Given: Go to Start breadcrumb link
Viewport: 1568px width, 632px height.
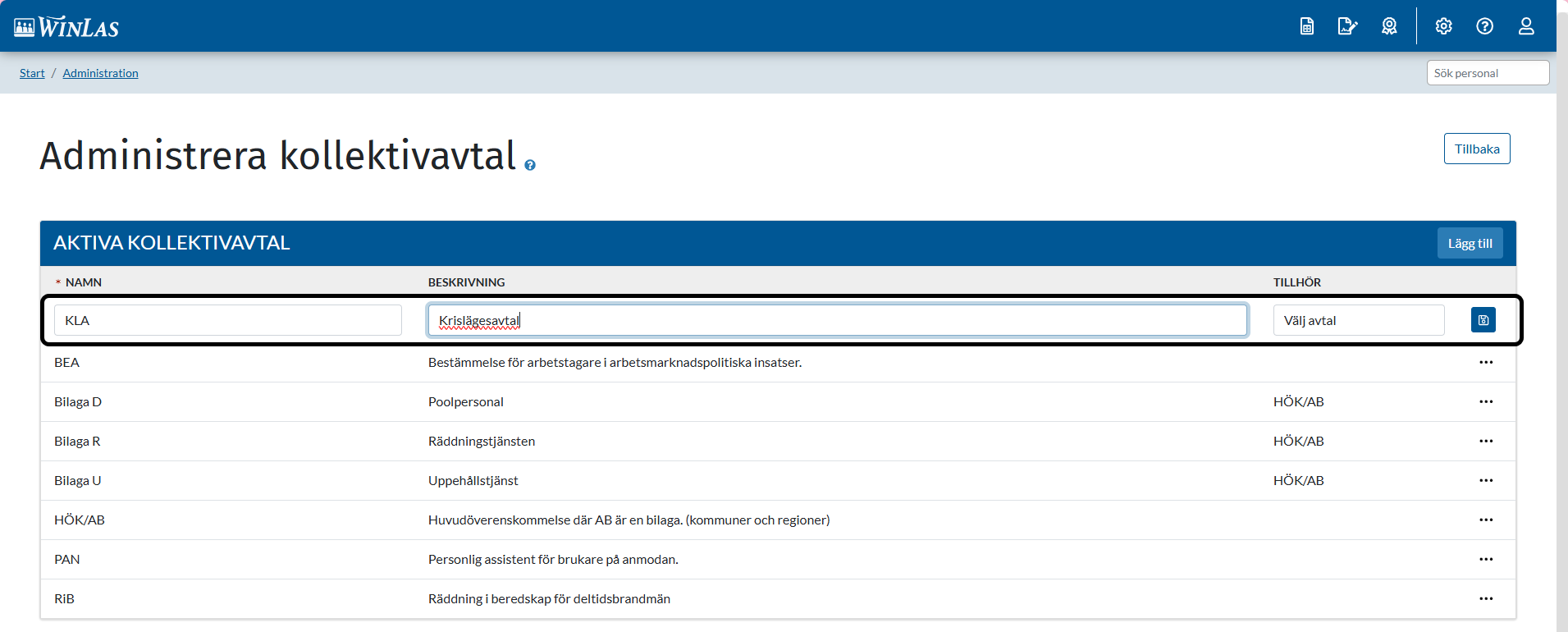Looking at the screenshot, I should tap(32, 73).
